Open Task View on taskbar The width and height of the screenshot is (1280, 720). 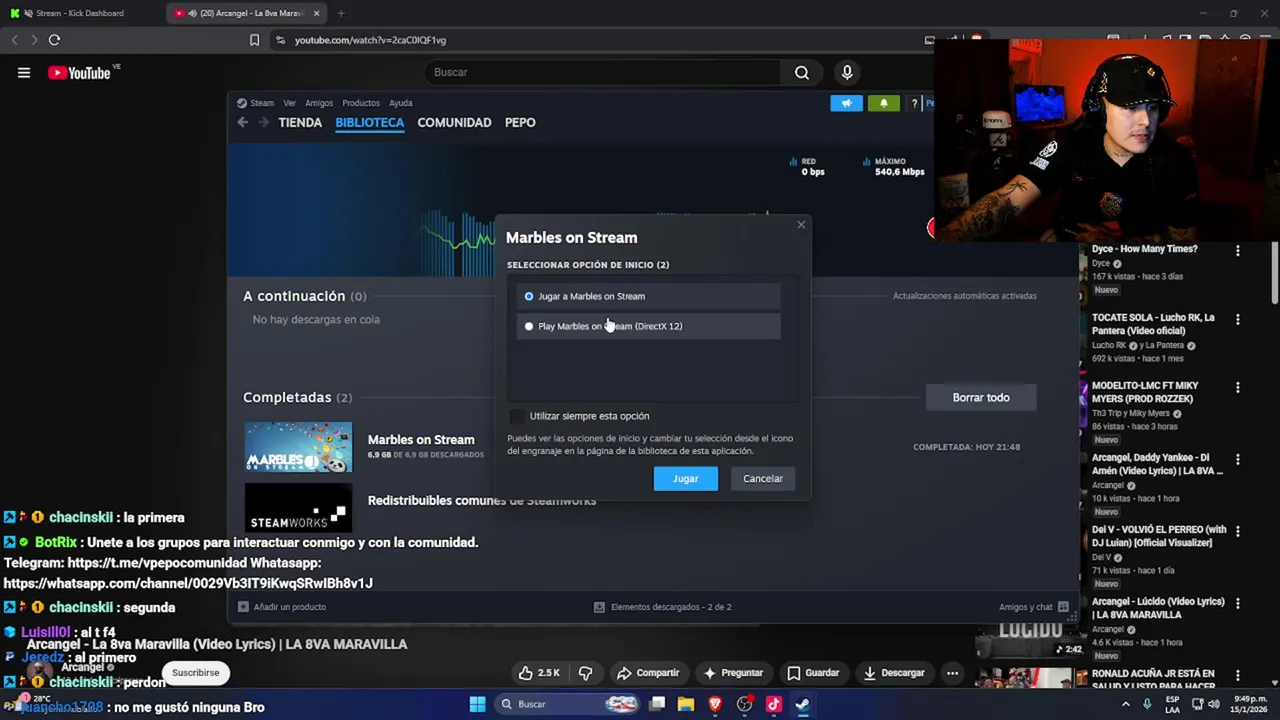(x=657, y=704)
